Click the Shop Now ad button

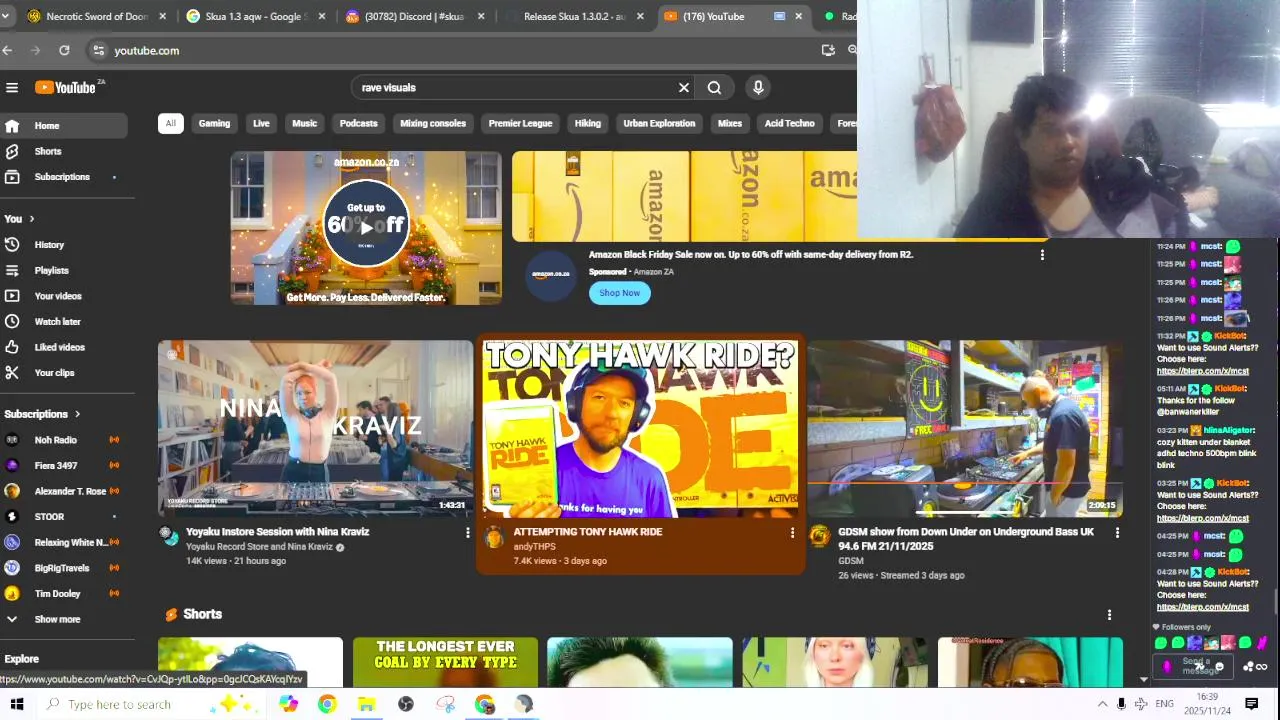coord(620,293)
